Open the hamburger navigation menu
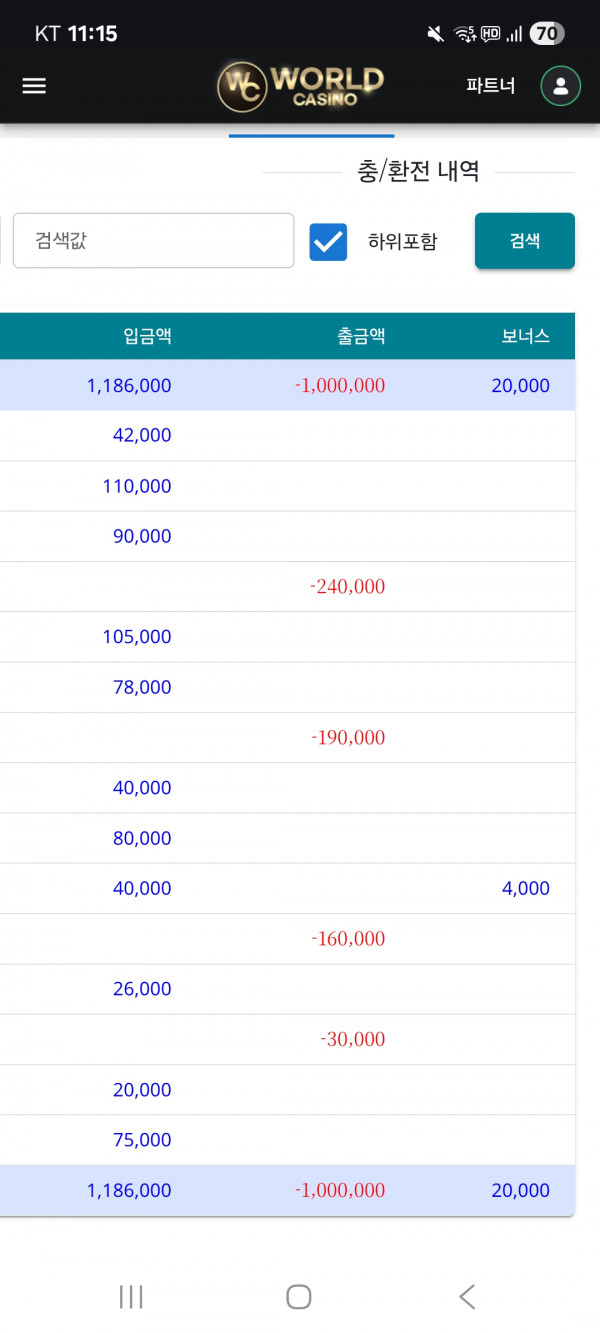Viewport: 600px width, 1333px height. [34, 86]
